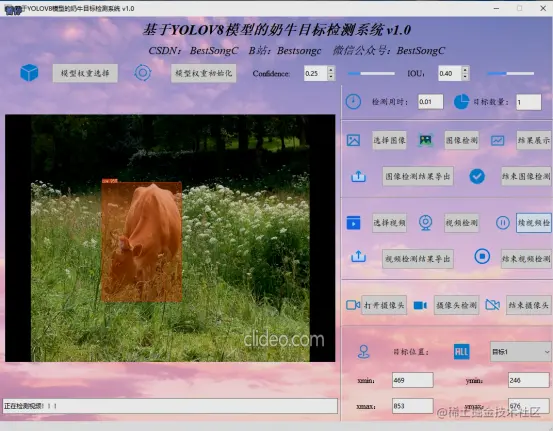Click the detection time 0.01 field
Screen dimensions: 554x432
(x=430, y=102)
